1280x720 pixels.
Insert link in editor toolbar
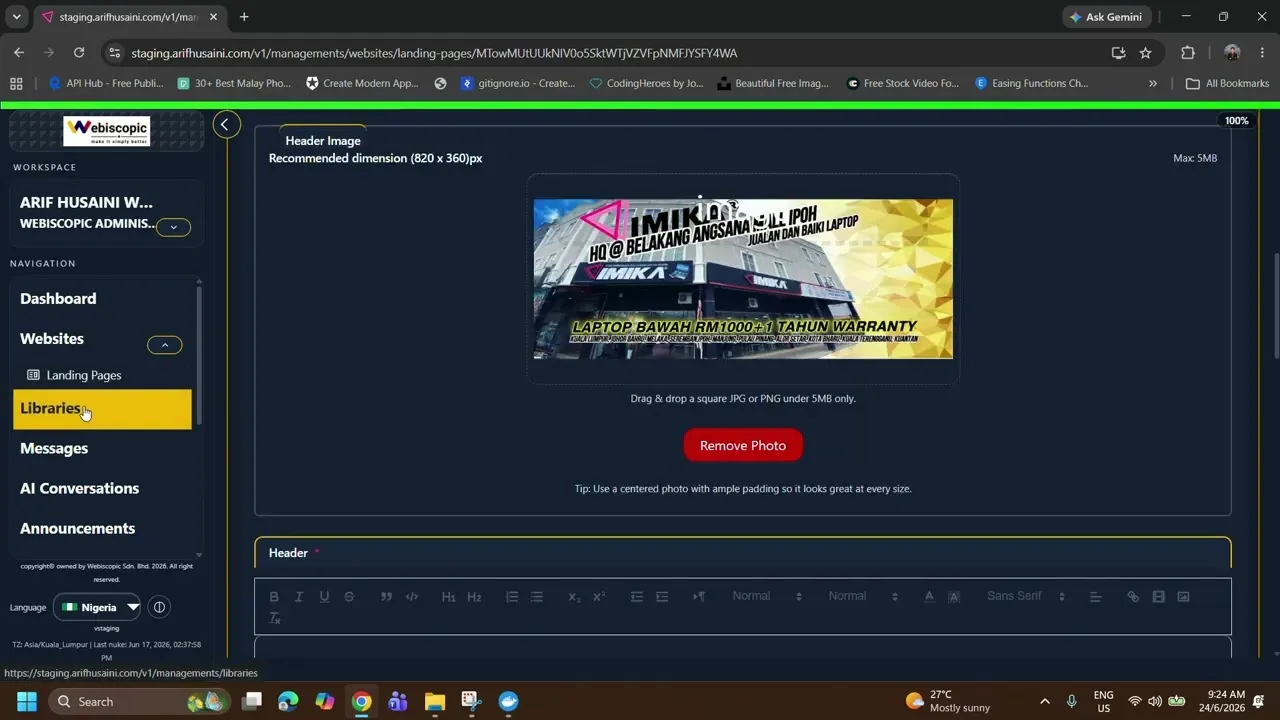[1133, 597]
